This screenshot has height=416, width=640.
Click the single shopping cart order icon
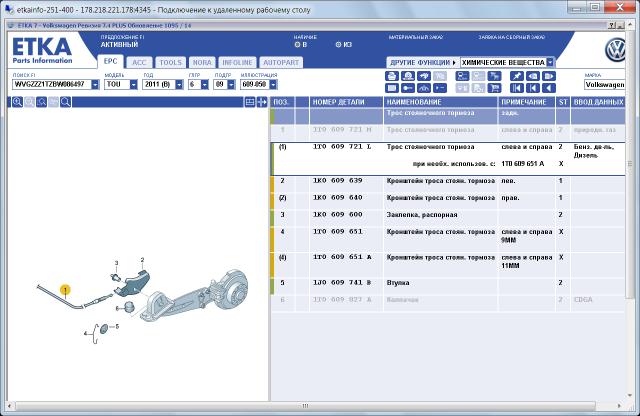[x=494, y=88]
